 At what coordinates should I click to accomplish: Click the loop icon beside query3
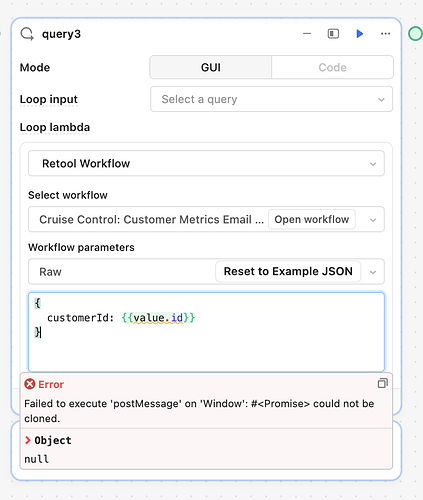[x=27, y=34]
